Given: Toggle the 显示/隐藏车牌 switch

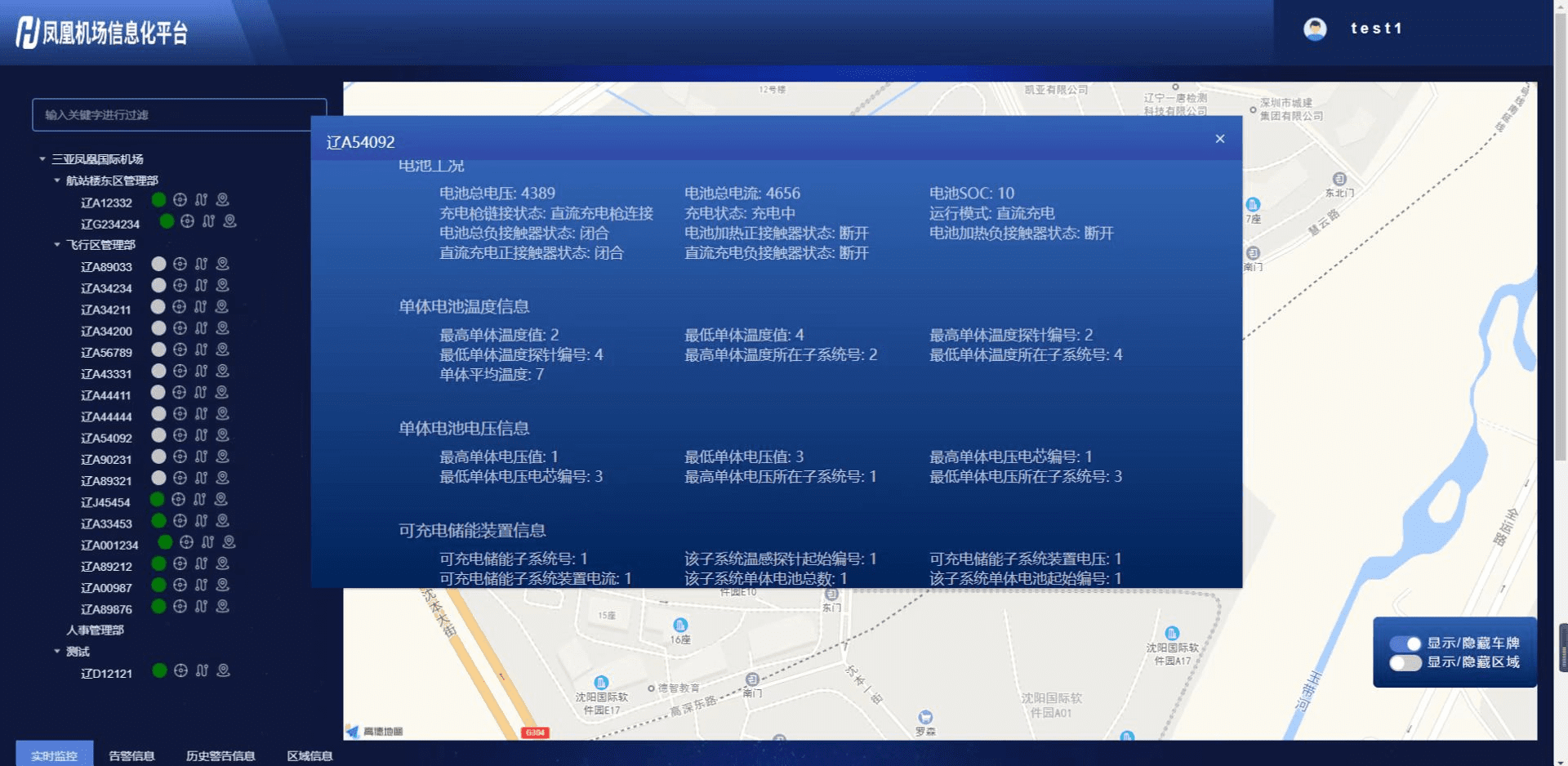Looking at the screenshot, I should pos(1405,644).
